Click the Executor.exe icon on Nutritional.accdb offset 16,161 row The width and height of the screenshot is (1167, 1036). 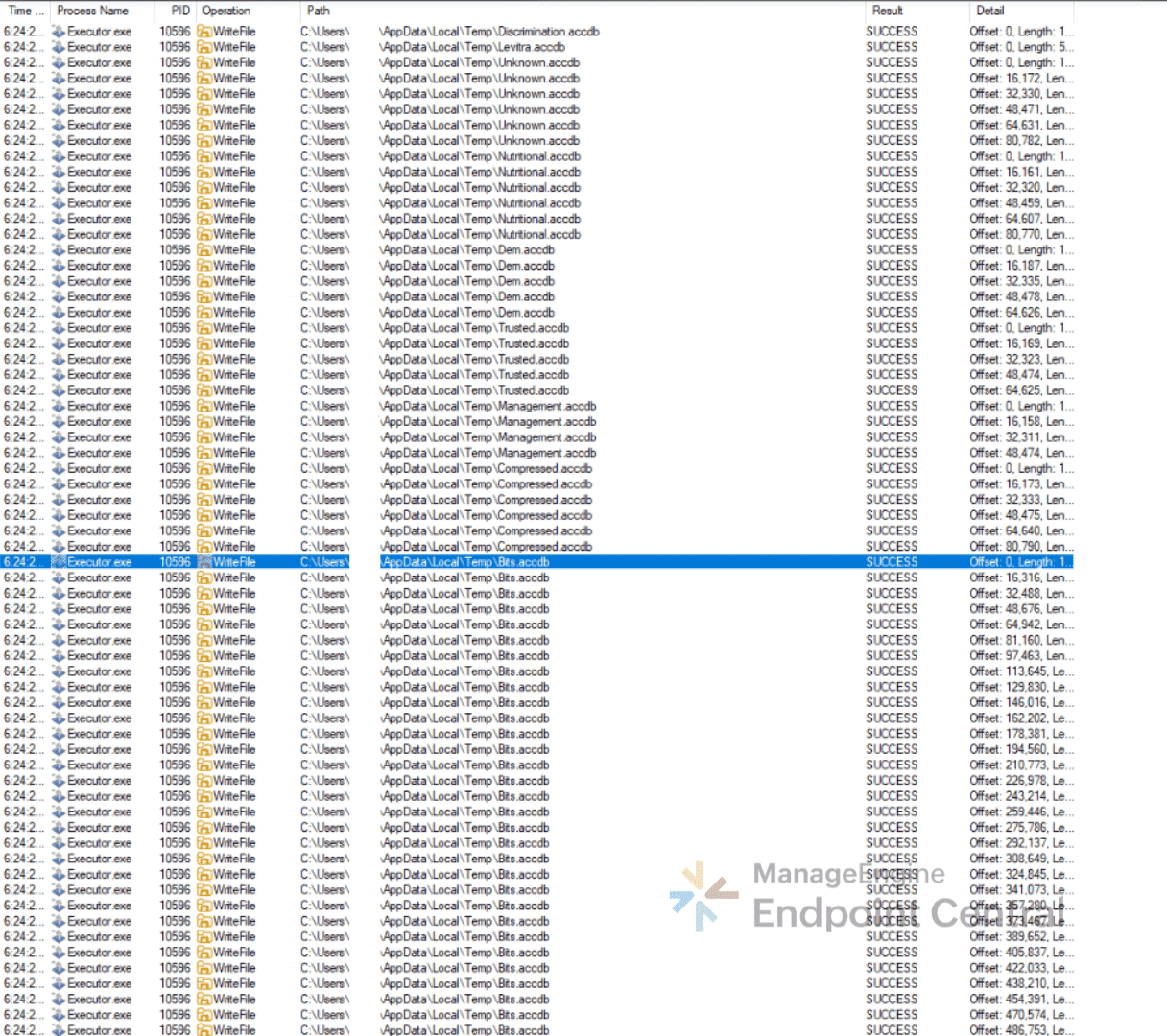coord(59,172)
